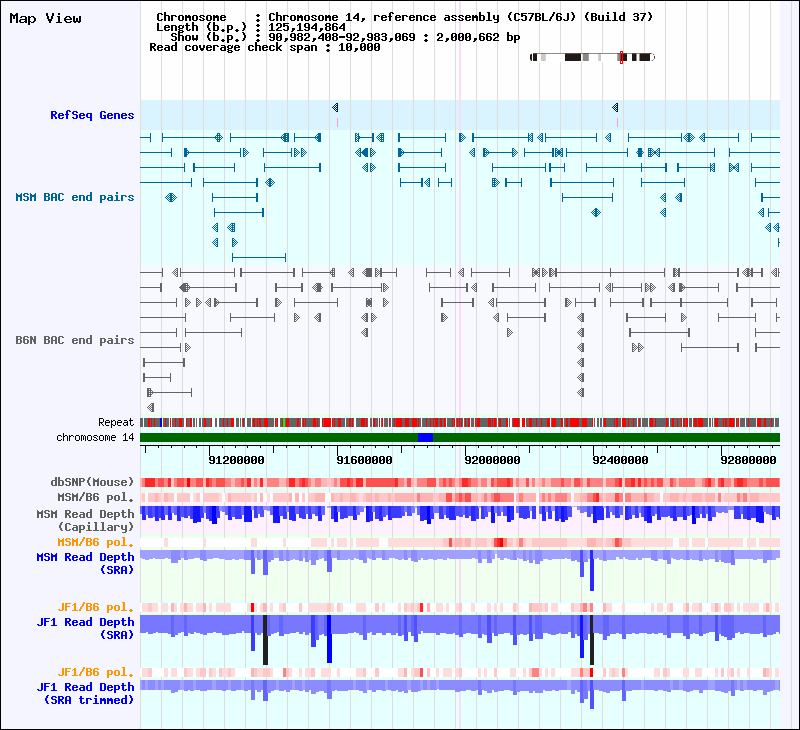The width and height of the screenshot is (800, 730).
Task: Click JF1/B6 pol. label above JF1 Read Depth (SRA trimmed)
Action: pyautogui.click(x=95, y=672)
